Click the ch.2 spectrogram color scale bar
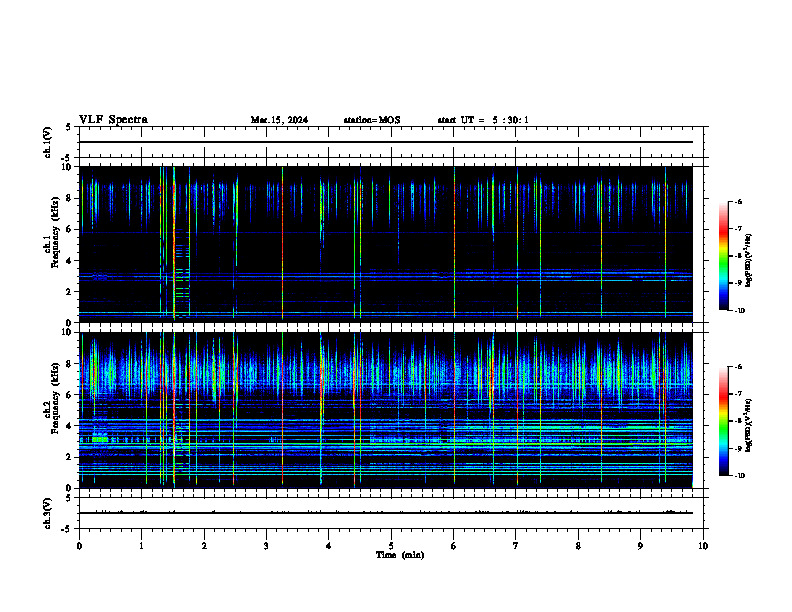The image size is (792, 612). pyautogui.click(x=723, y=421)
